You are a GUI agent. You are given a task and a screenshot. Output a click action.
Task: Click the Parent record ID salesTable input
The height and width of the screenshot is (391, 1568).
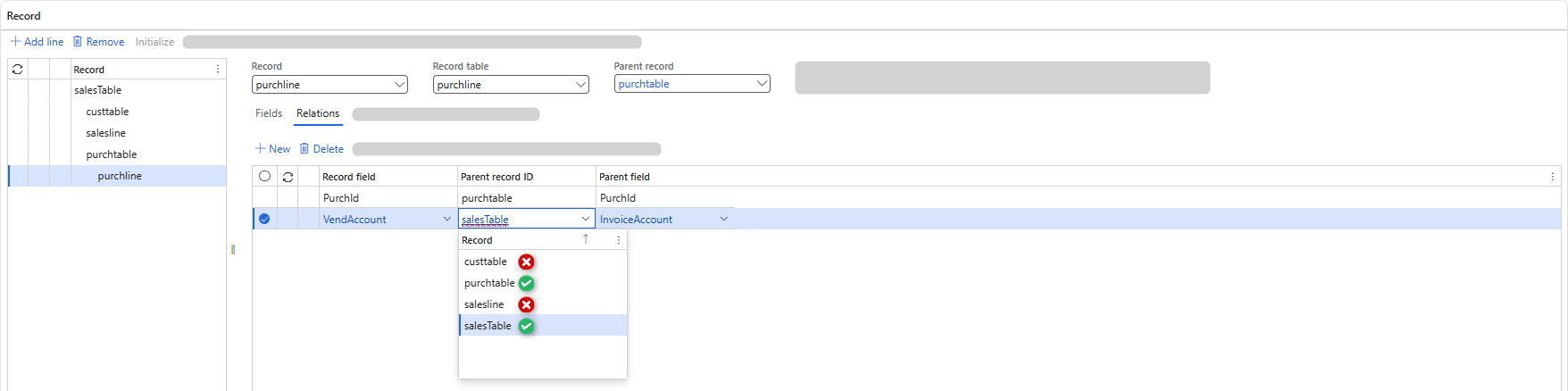pyautogui.click(x=518, y=220)
